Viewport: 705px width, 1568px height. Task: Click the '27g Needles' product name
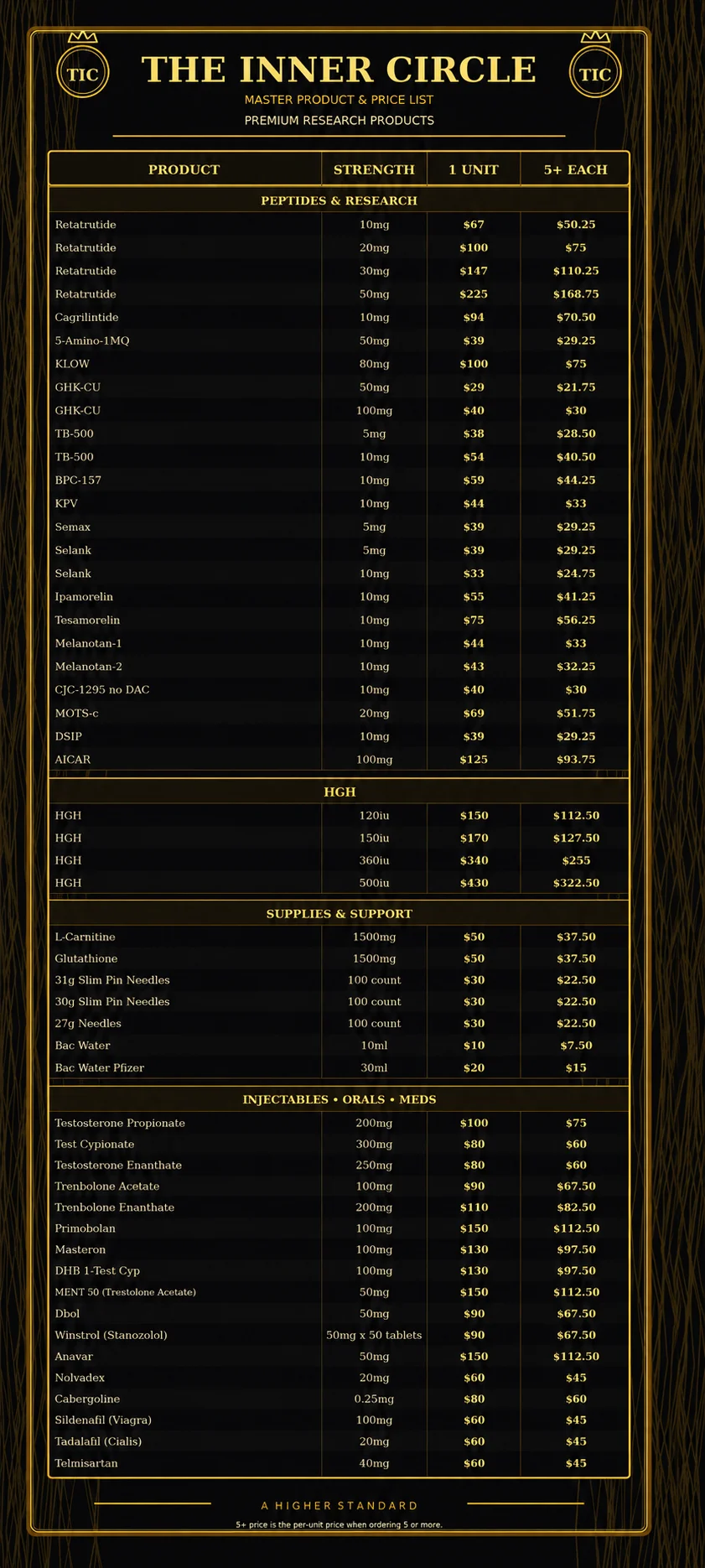point(88,1024)
